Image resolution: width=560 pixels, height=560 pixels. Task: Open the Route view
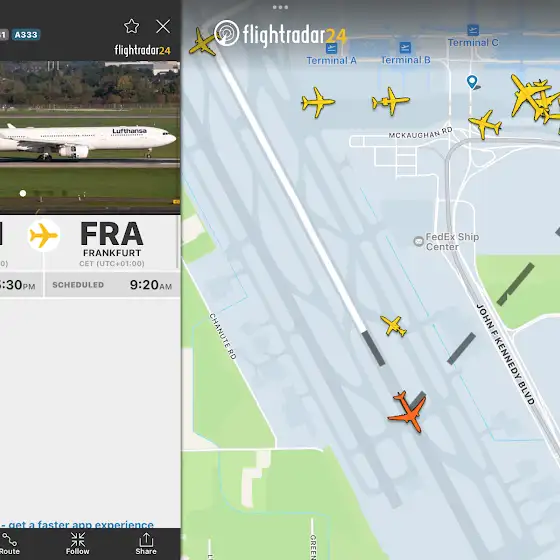pyautogui.click(x=10, y=544)
